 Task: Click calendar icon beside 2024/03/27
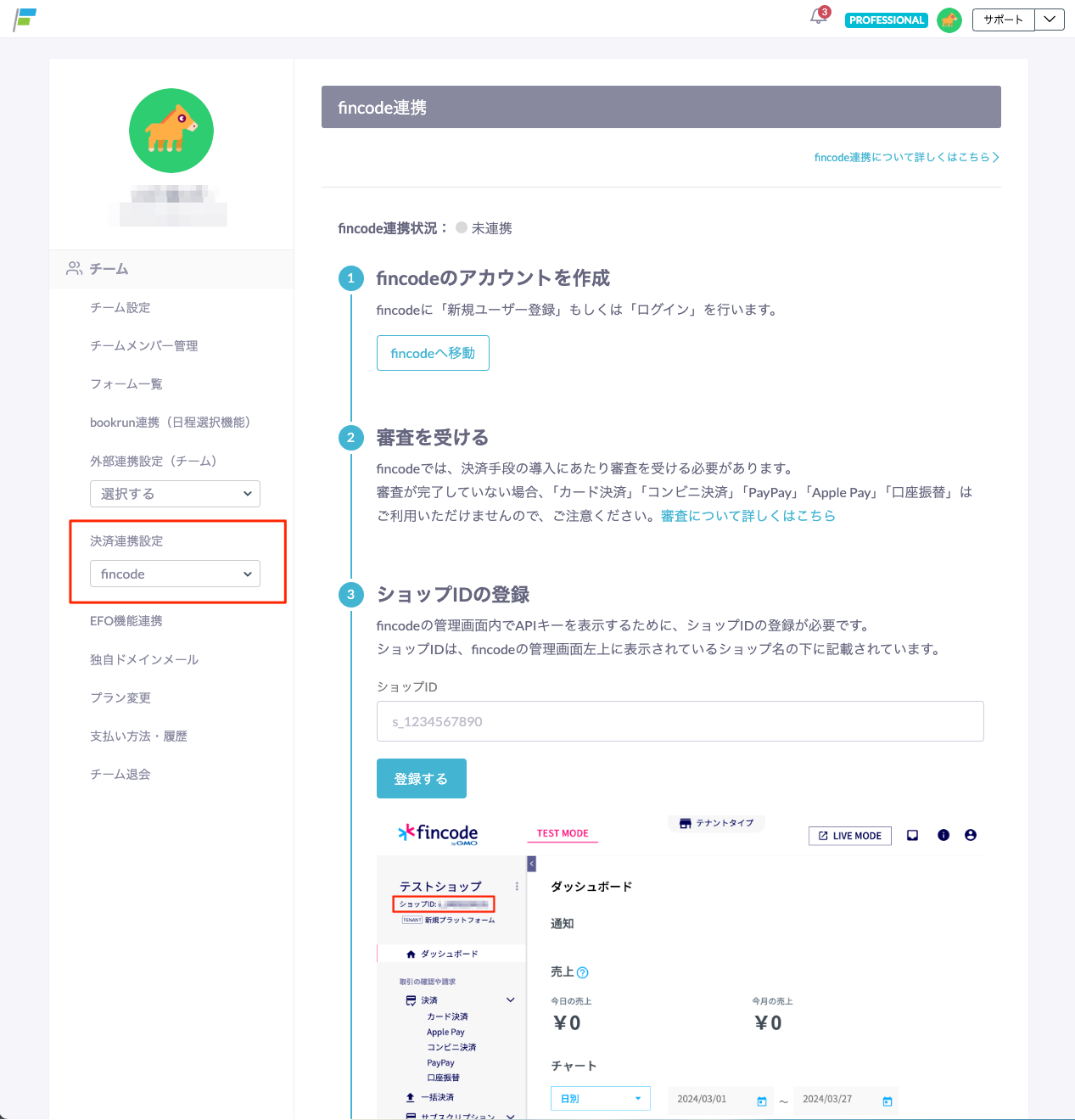[887, 1100]
